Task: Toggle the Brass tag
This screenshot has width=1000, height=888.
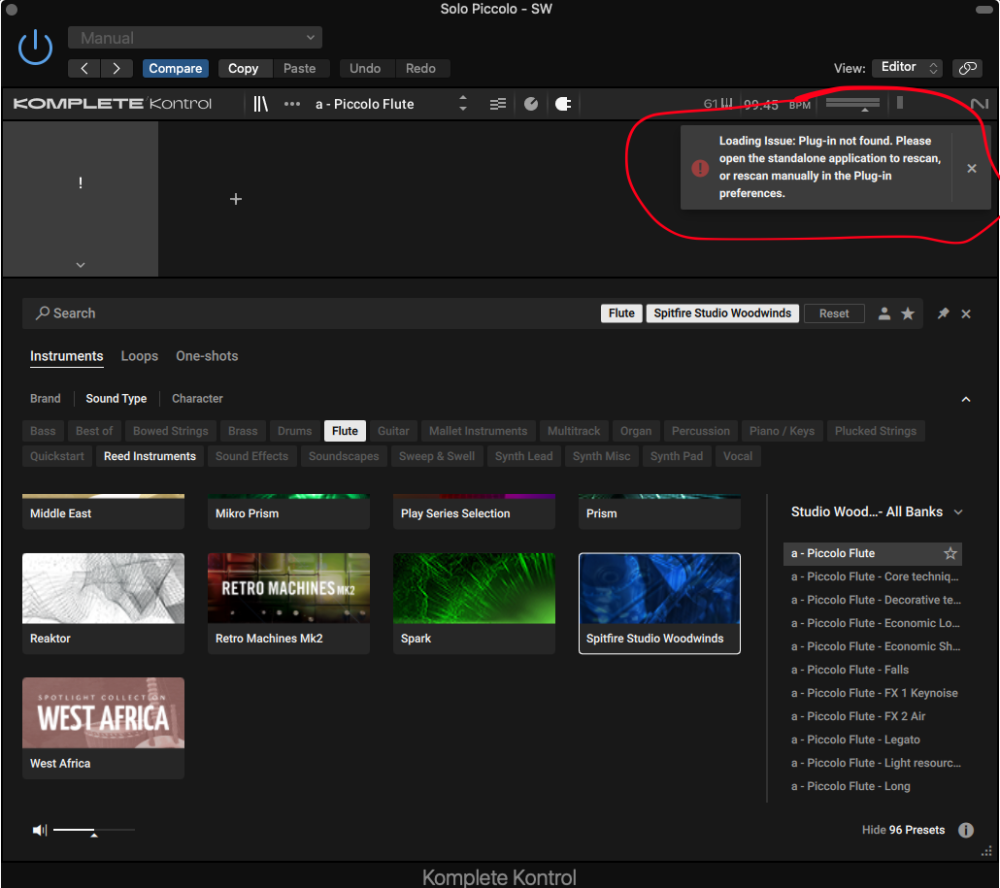Action: [243, 431]
